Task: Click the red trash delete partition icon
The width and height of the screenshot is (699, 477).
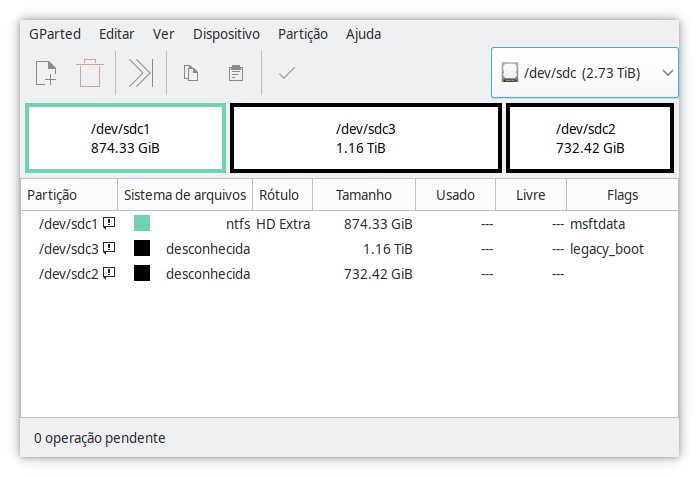Action: (x=90, y=73)
